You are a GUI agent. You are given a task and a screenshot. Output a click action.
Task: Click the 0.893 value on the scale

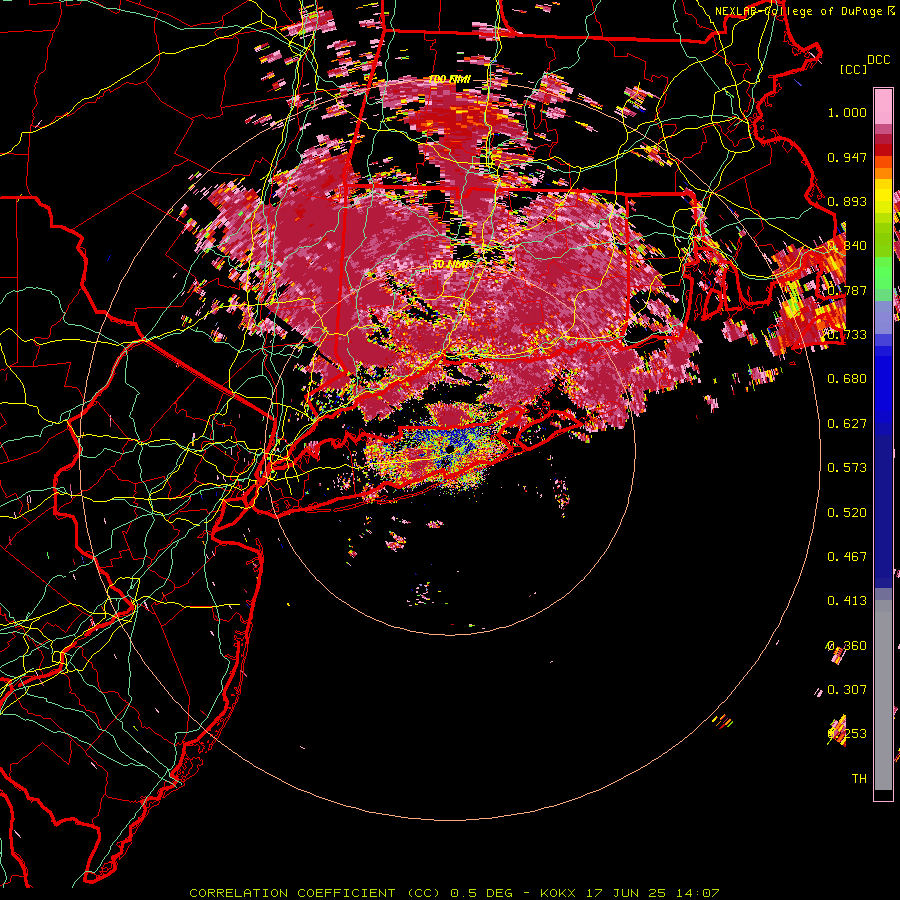pos(847,201)
